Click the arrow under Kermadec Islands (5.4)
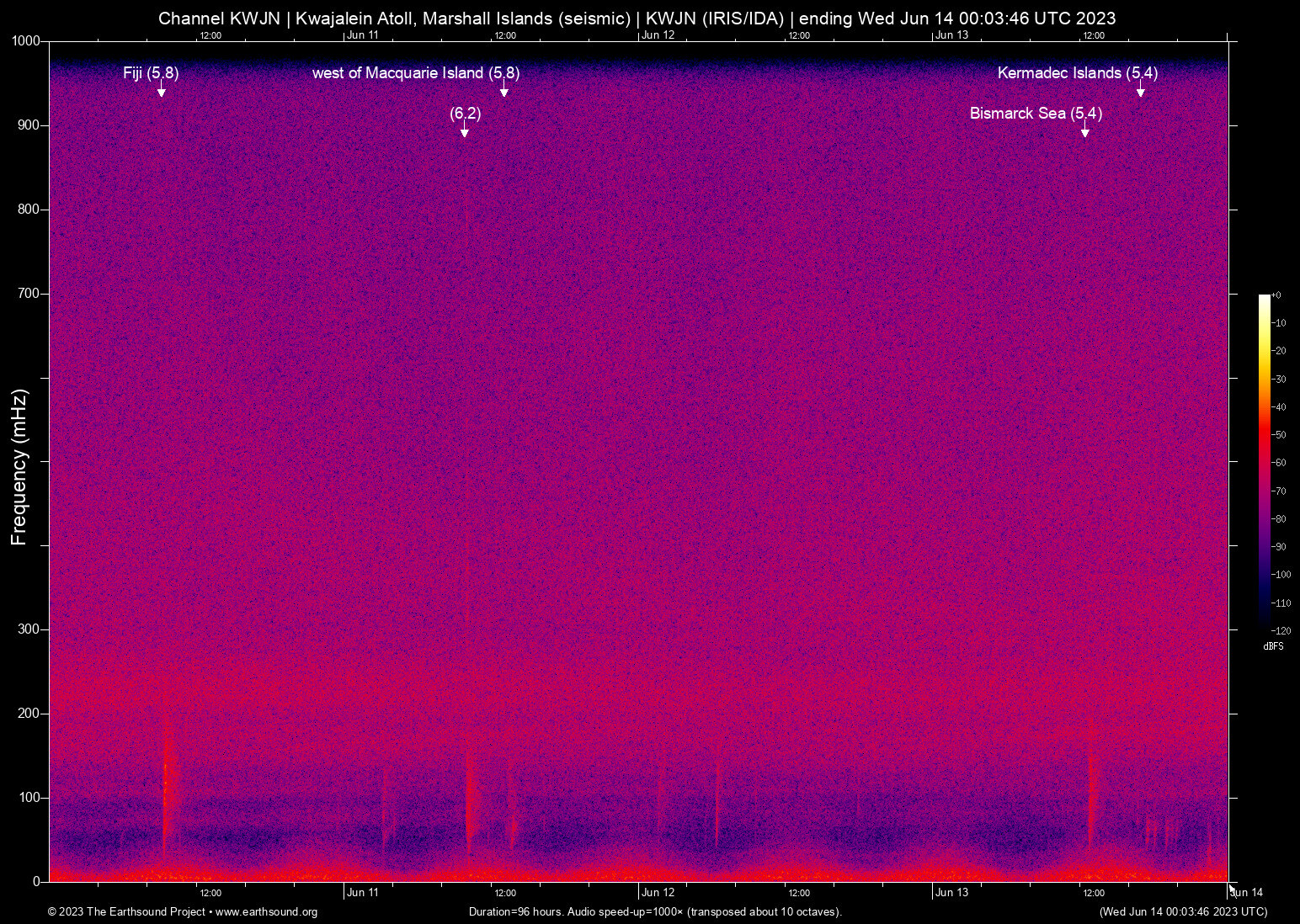The image size is (1300, 924). coord(1140,92)
